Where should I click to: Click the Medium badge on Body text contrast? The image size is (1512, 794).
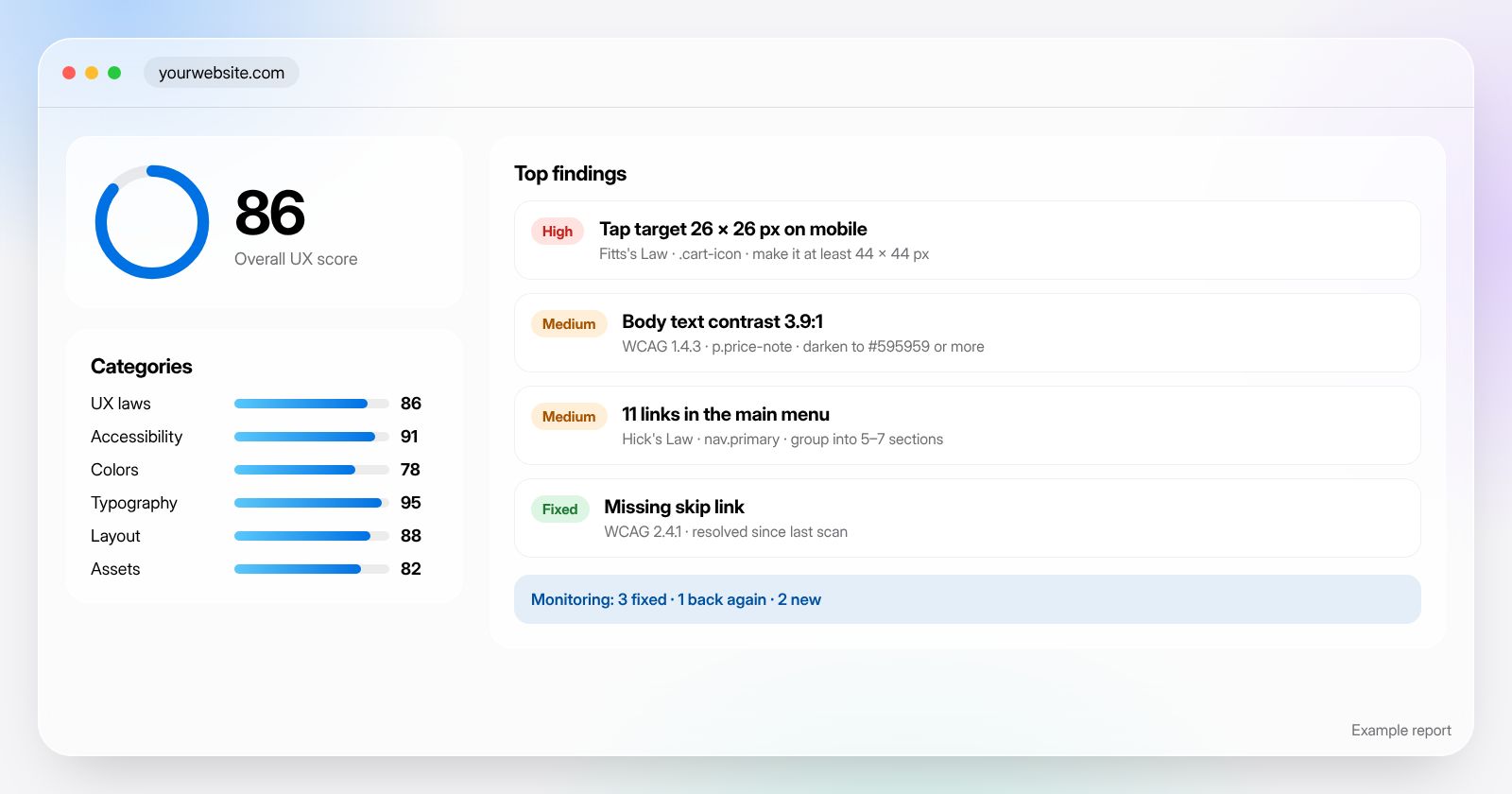click(569, 324)
